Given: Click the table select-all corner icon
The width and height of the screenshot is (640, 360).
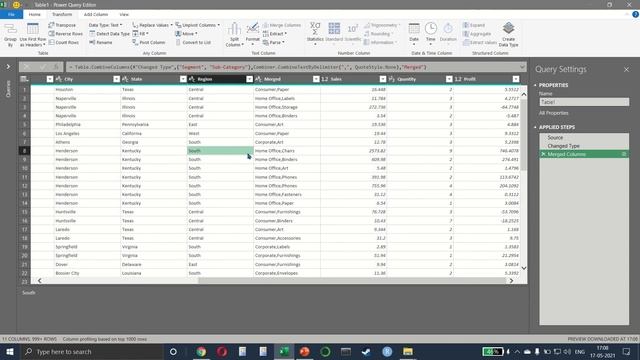Looking at the screenshot, I should click(24, 79).
